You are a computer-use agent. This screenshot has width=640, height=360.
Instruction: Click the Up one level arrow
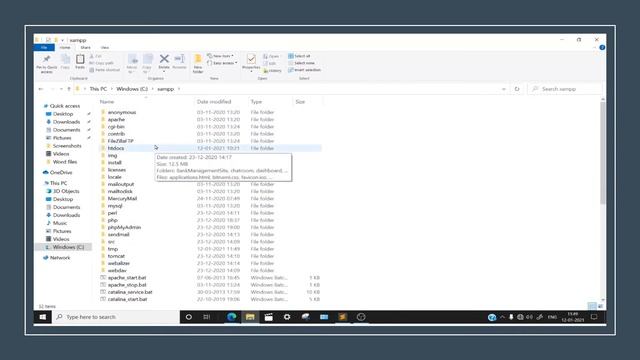69,89
